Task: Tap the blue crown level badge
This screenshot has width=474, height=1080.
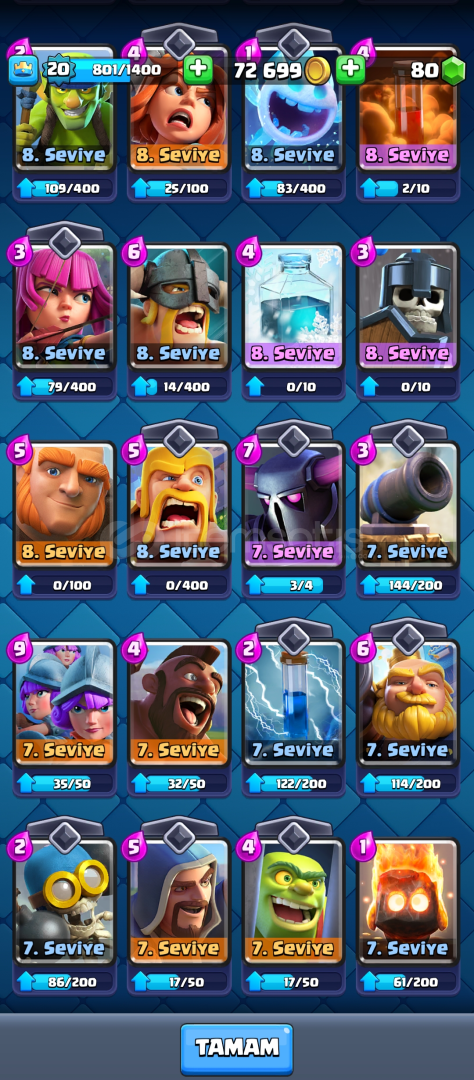Action: pyautogui.click(x=23, y=70)
